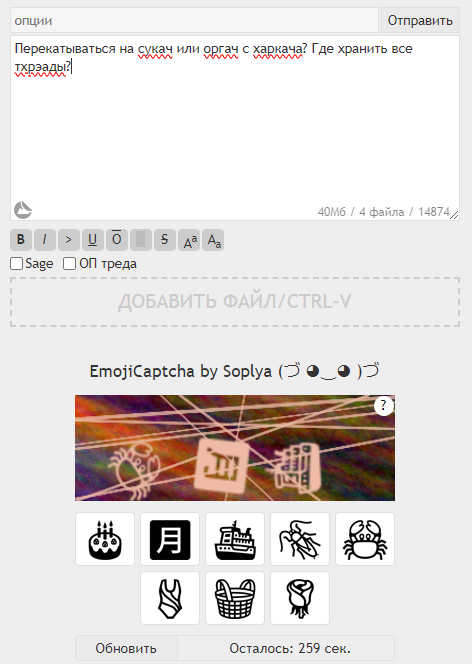
Task: Insert quote with the > button
Action: coord(69,240)
